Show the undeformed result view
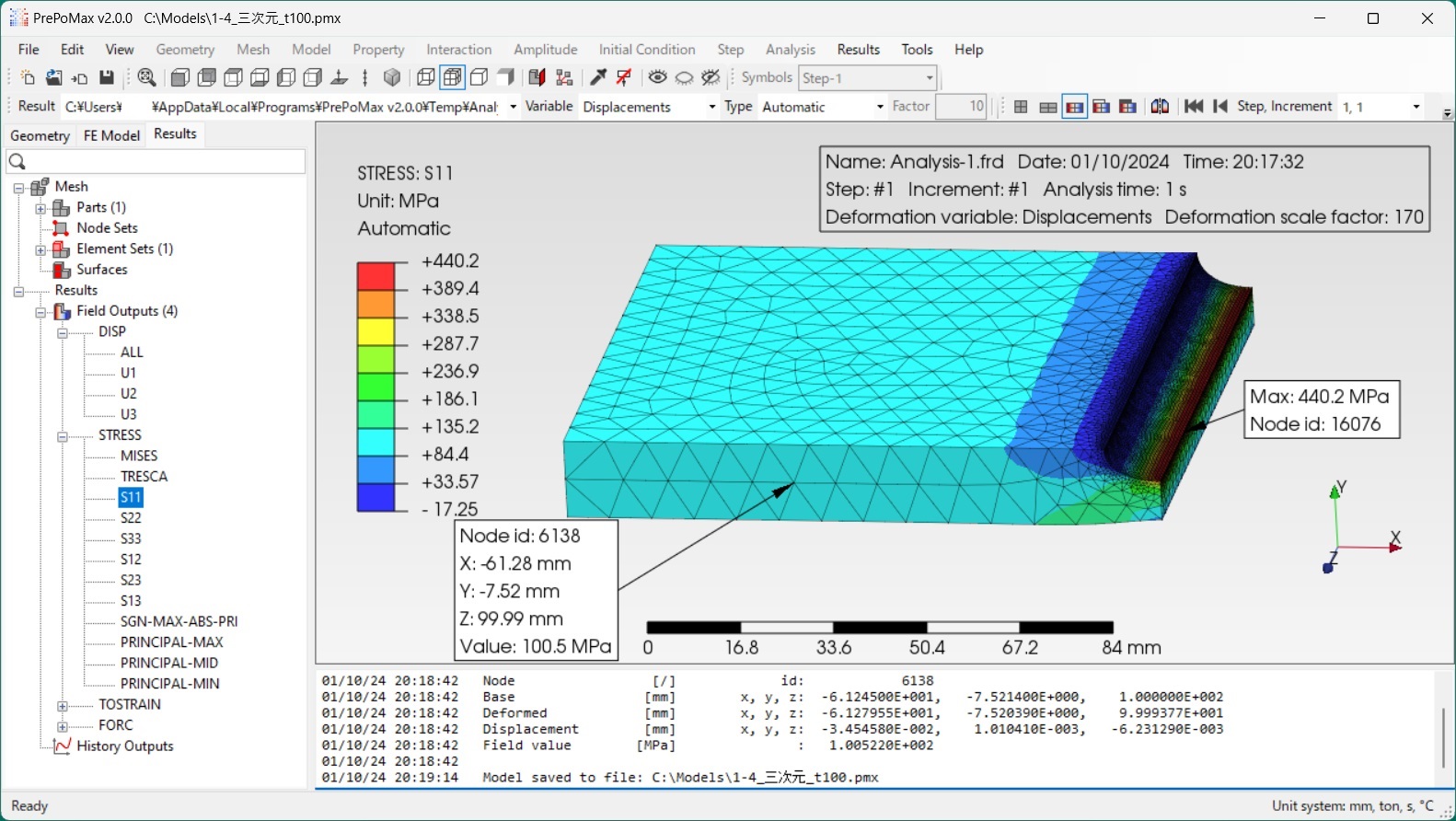The image size is (1456, 821). click(x=1022, y=107)
